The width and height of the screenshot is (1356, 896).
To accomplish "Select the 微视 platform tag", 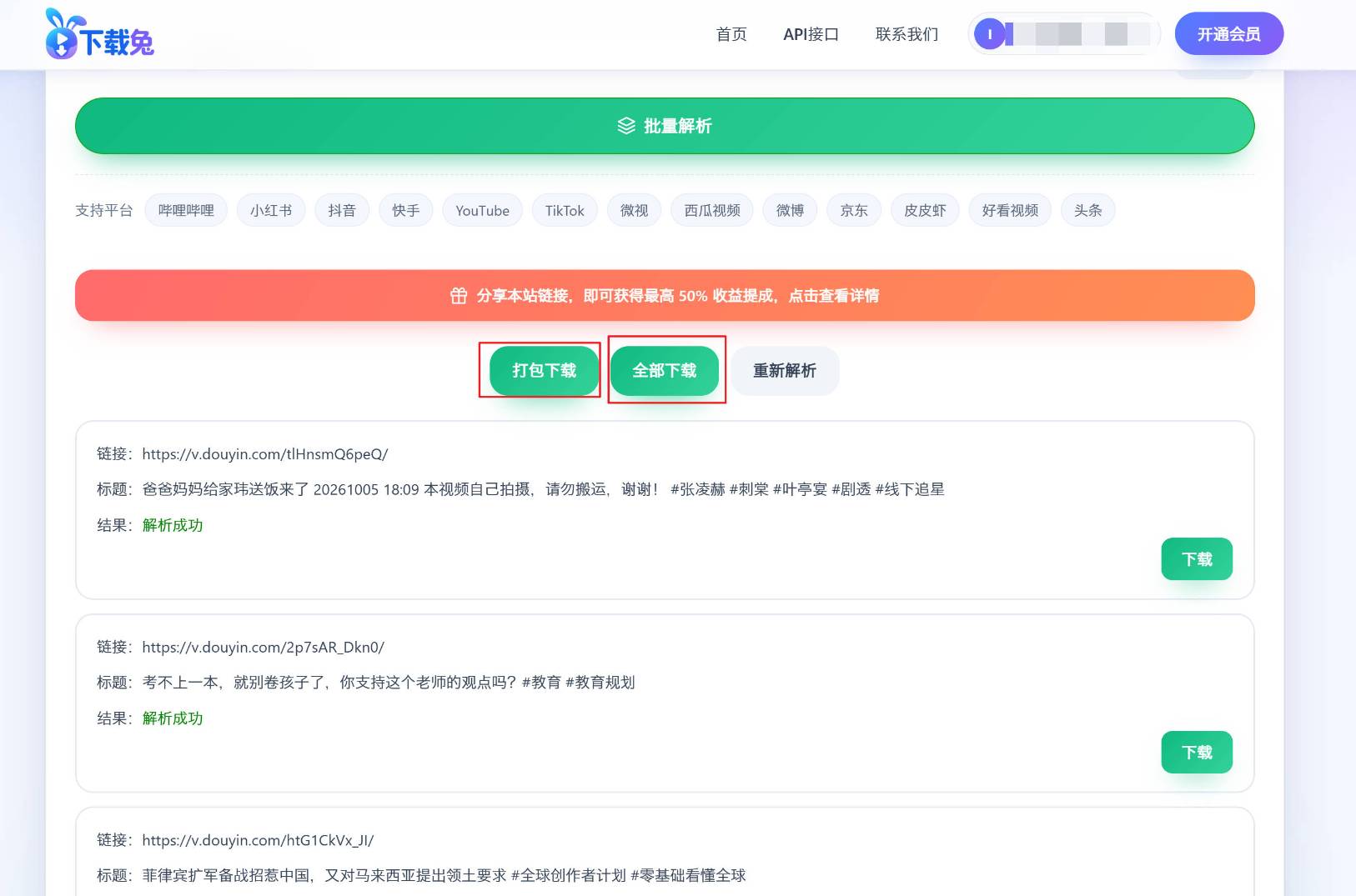I will 634,211.
